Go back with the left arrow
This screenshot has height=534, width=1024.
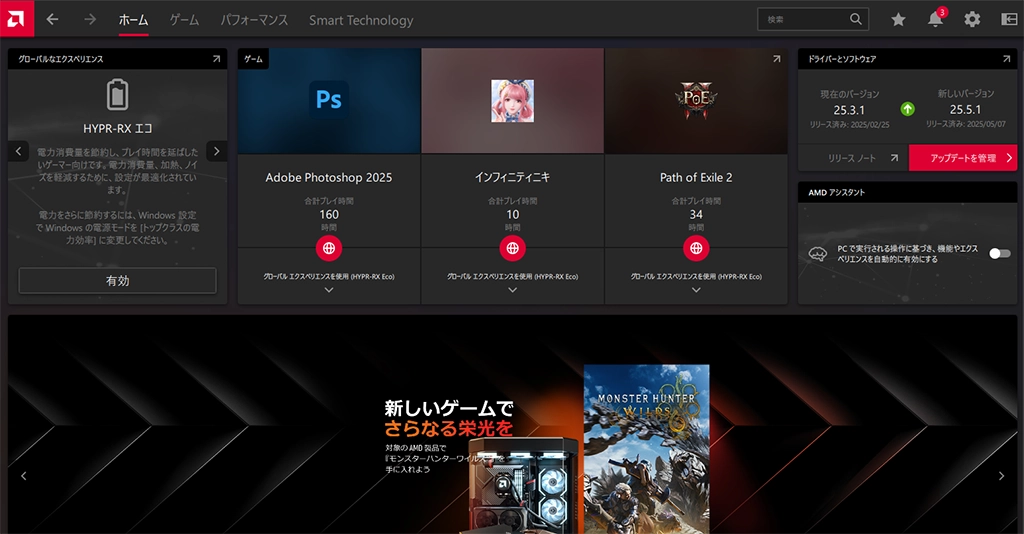coord(52,20)
